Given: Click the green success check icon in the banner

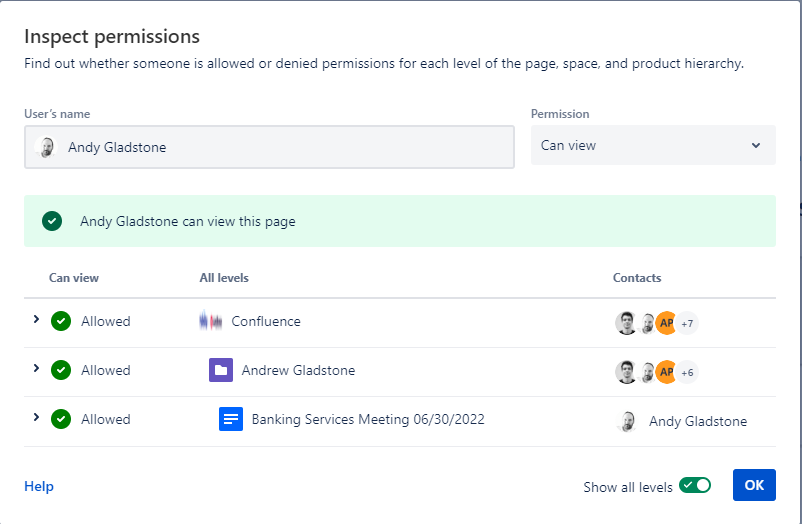Looking at the screenshot, I should tap(52, 221).
